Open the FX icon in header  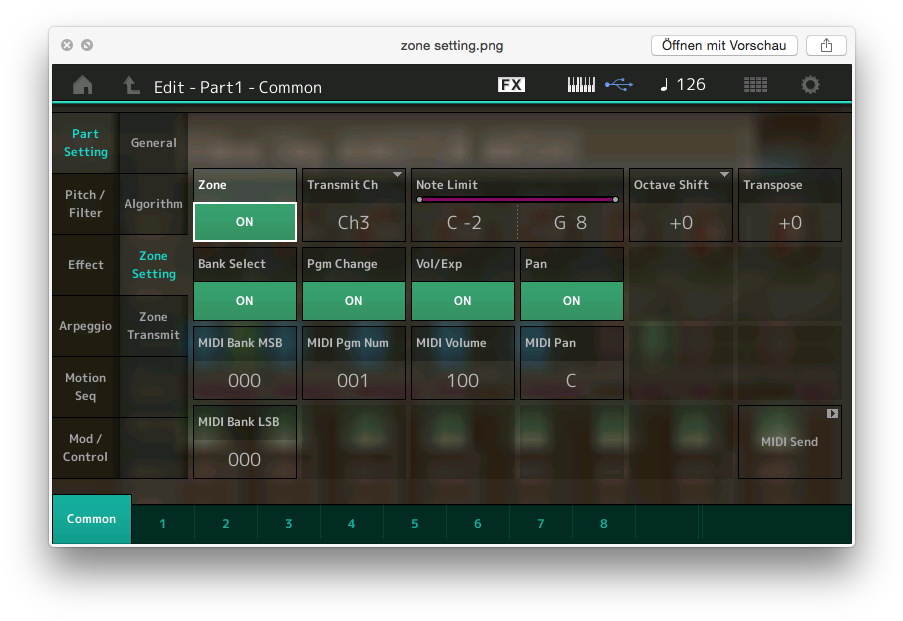pyautogui.click(x=511, y=85)
